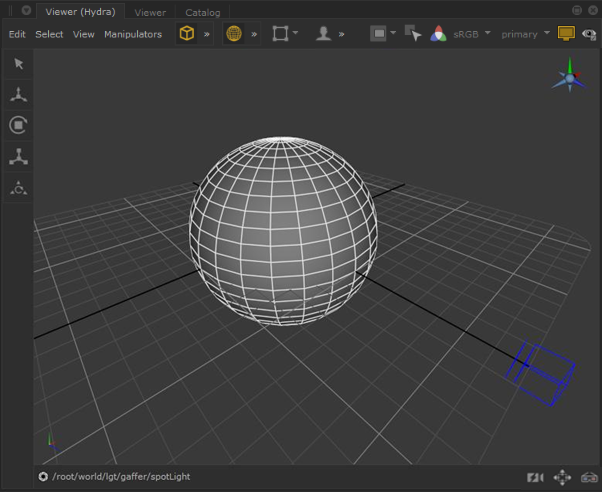Screen dimensions: 602x492
Task: Toggle the yellow monitor display button
Action: [566, 34]
